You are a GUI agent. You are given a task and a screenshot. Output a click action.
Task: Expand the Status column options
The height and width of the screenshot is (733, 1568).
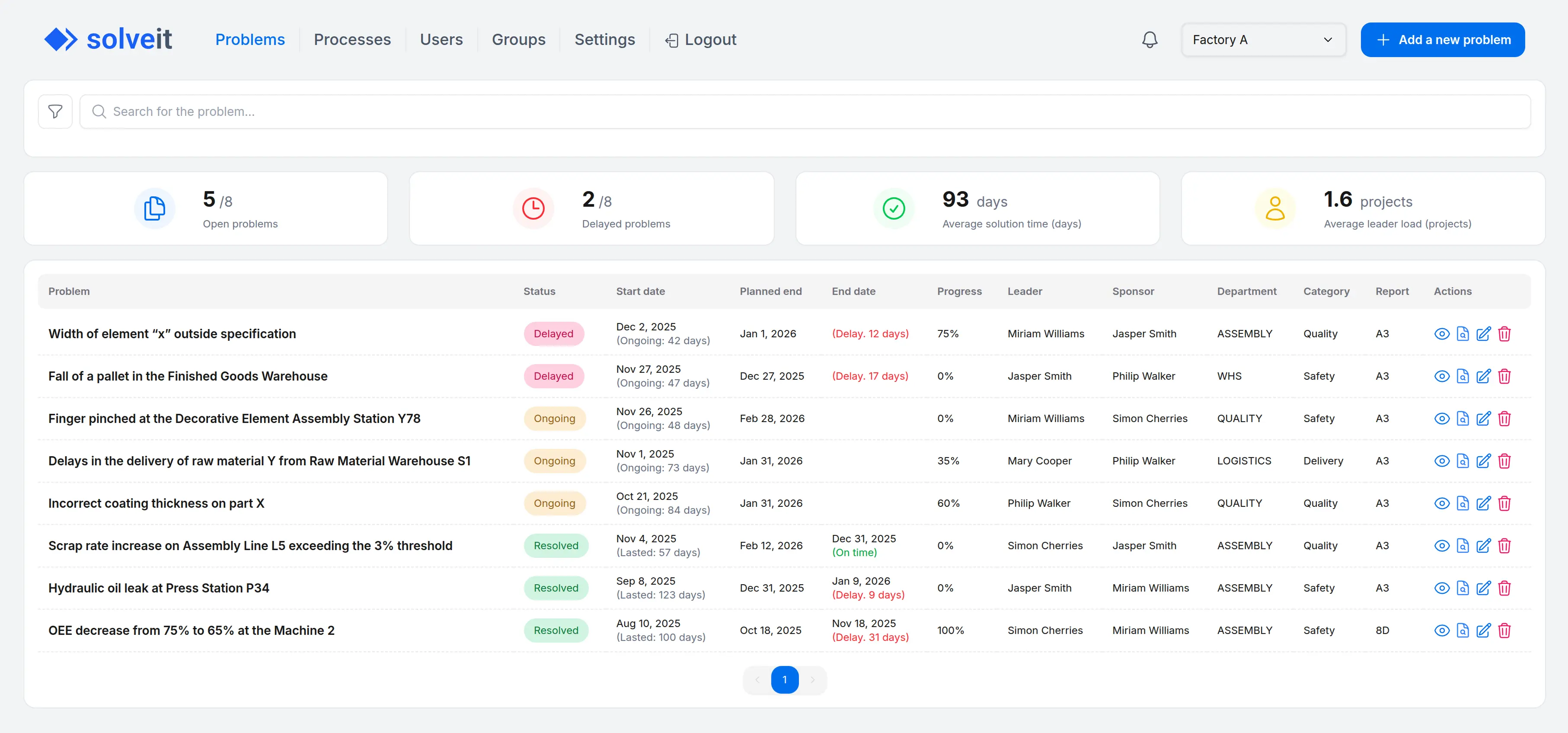click(x=539, y=291)
